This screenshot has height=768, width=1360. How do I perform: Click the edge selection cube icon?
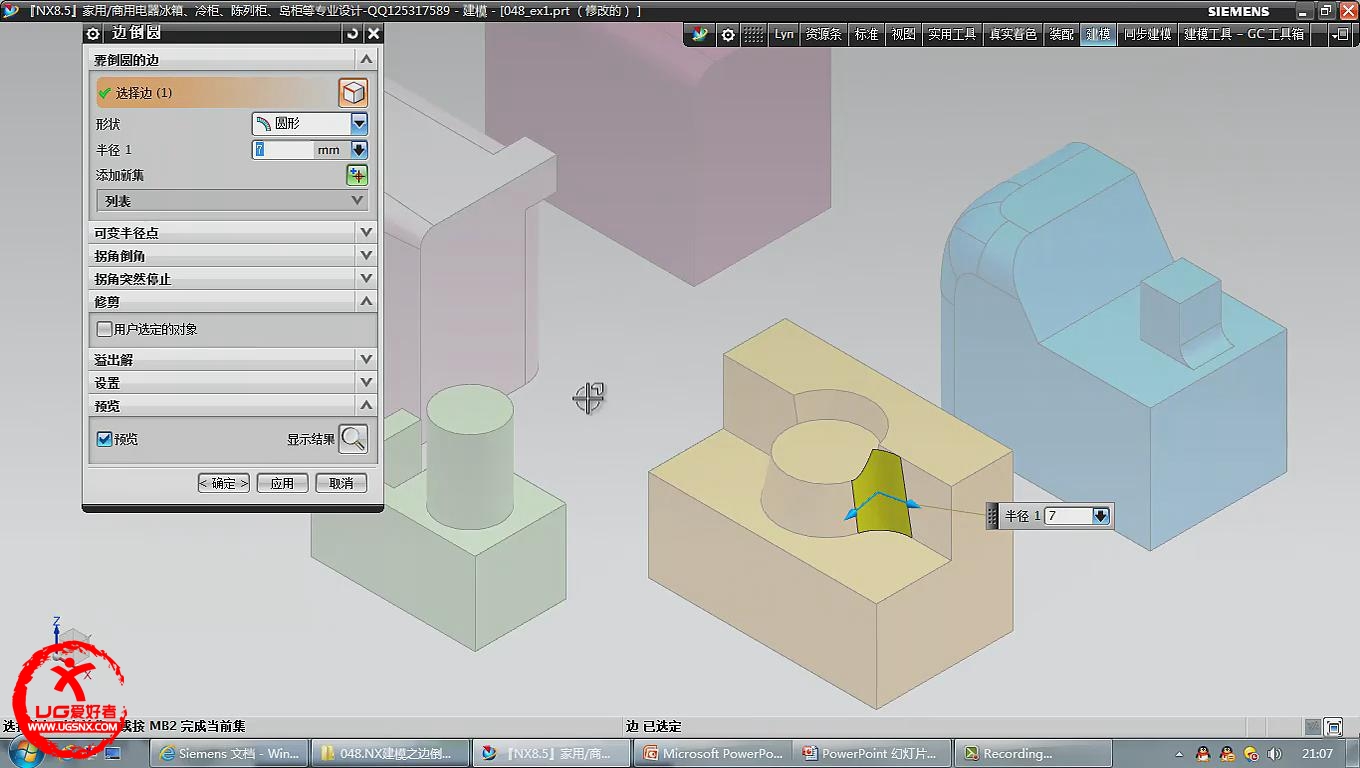[353, 93]
